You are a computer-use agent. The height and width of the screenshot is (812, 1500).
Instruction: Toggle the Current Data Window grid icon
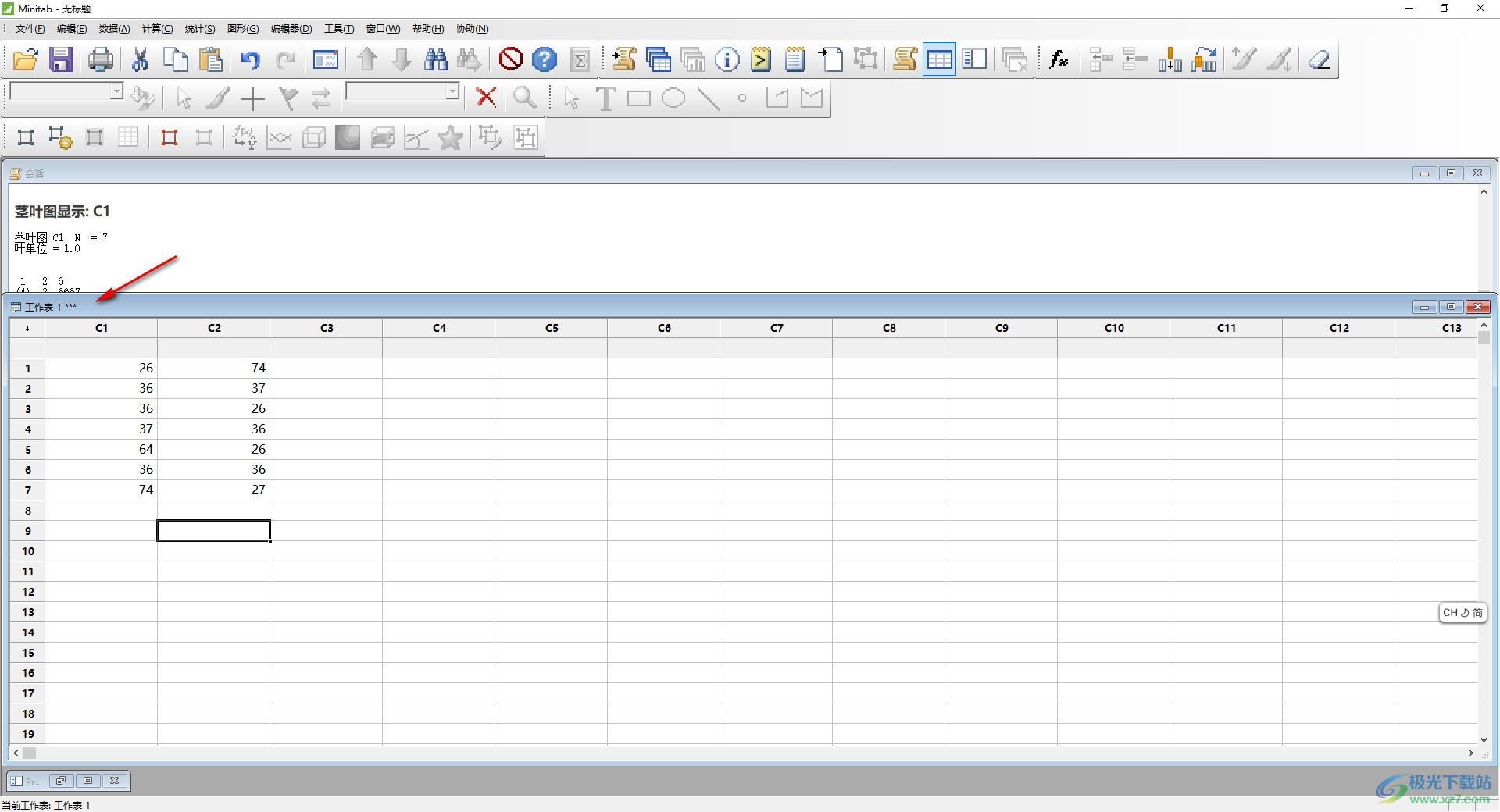tap(939, 59)
